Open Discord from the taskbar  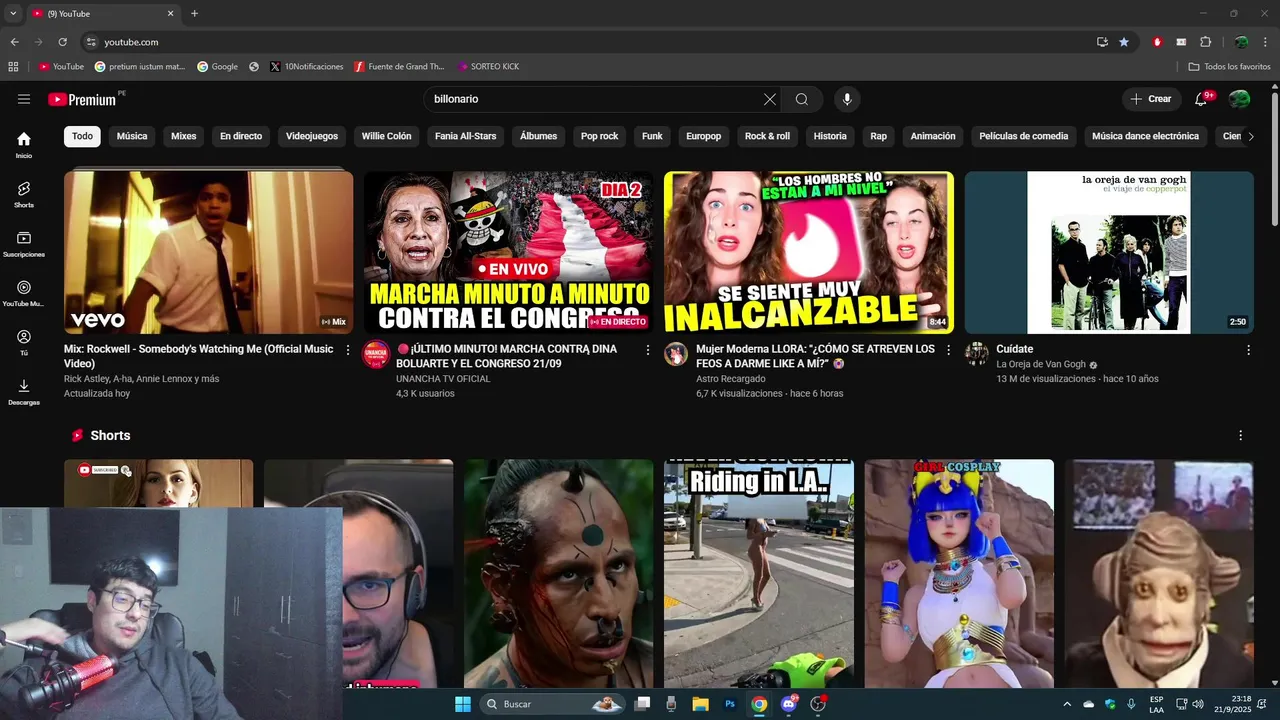(789, 704)
